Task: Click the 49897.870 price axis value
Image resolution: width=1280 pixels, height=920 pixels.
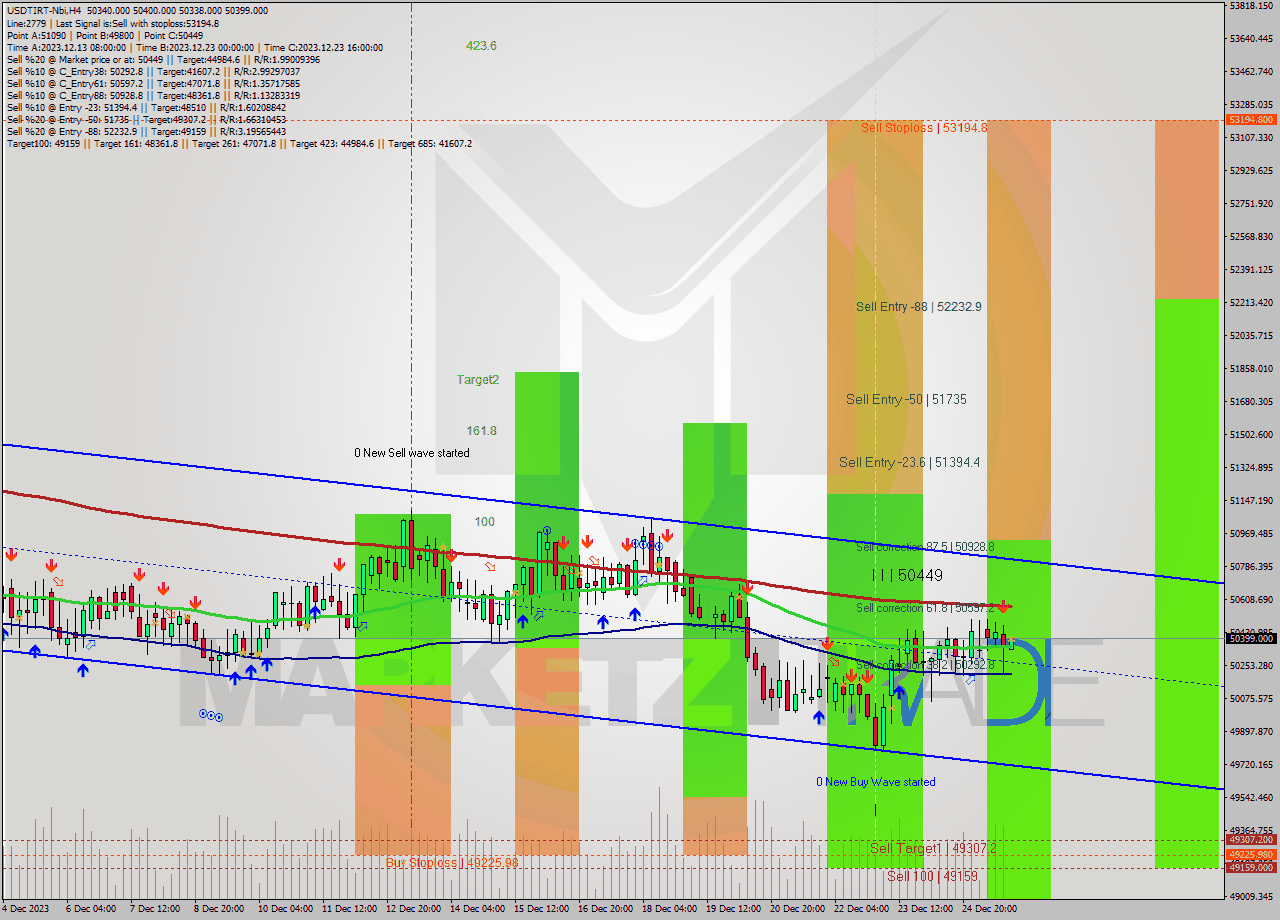Action: 1251,731
